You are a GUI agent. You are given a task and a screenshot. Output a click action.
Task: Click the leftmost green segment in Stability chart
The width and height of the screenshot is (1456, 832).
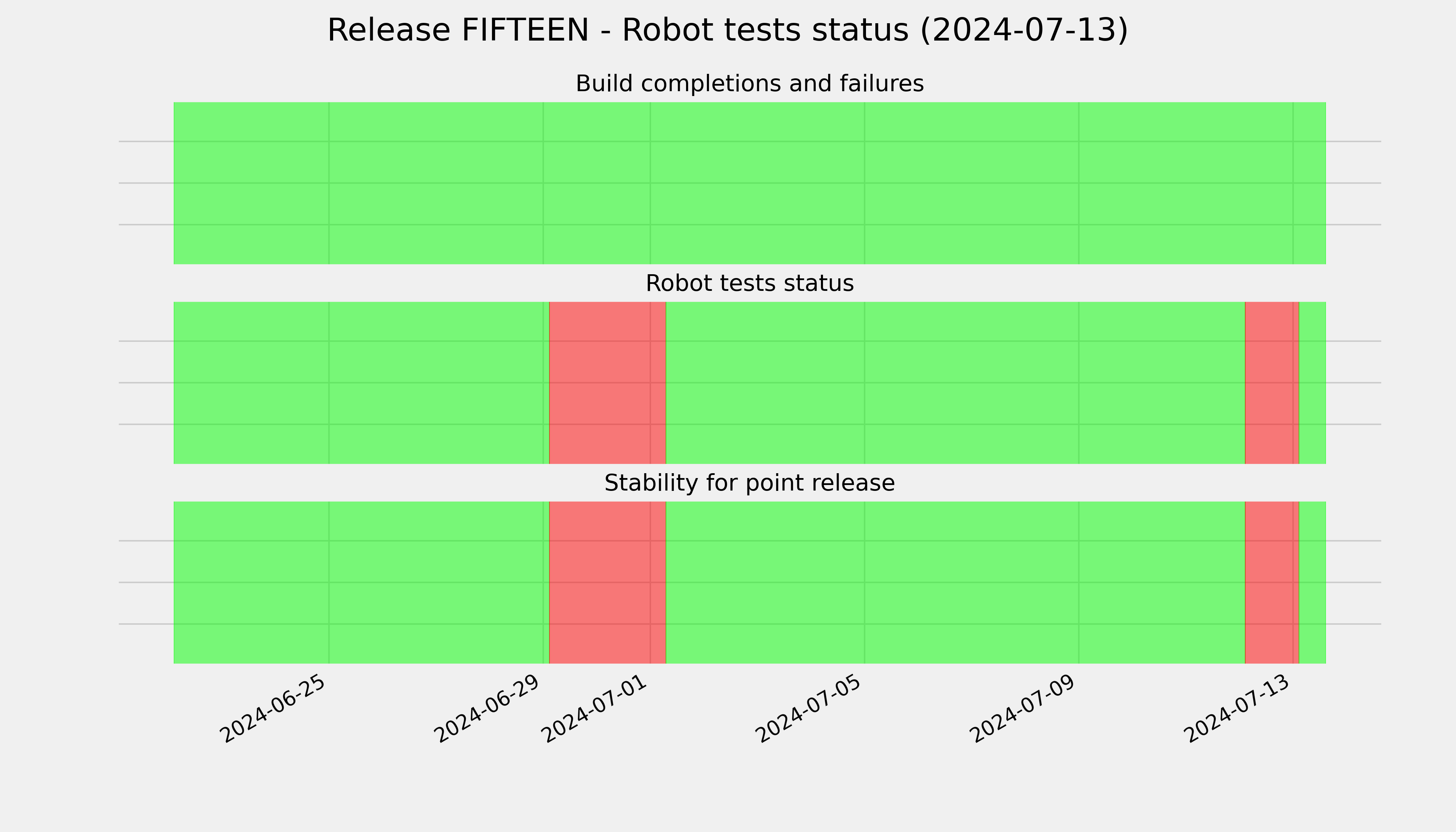361,582
